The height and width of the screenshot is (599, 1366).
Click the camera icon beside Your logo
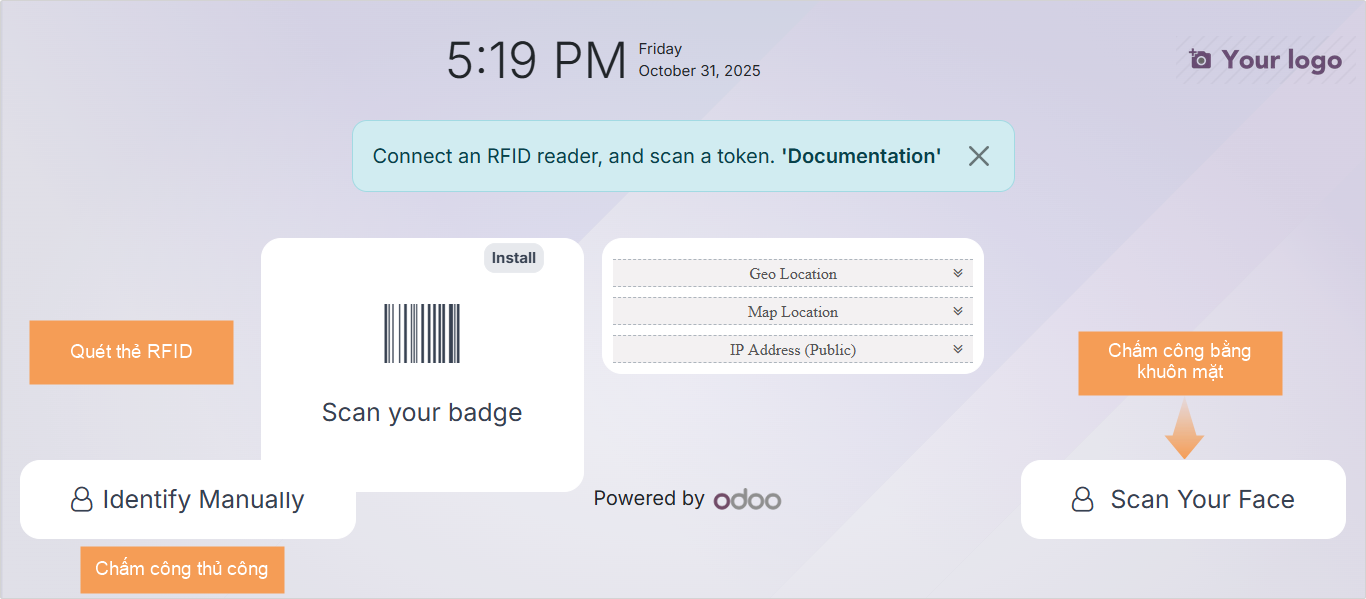point(1200,60)
